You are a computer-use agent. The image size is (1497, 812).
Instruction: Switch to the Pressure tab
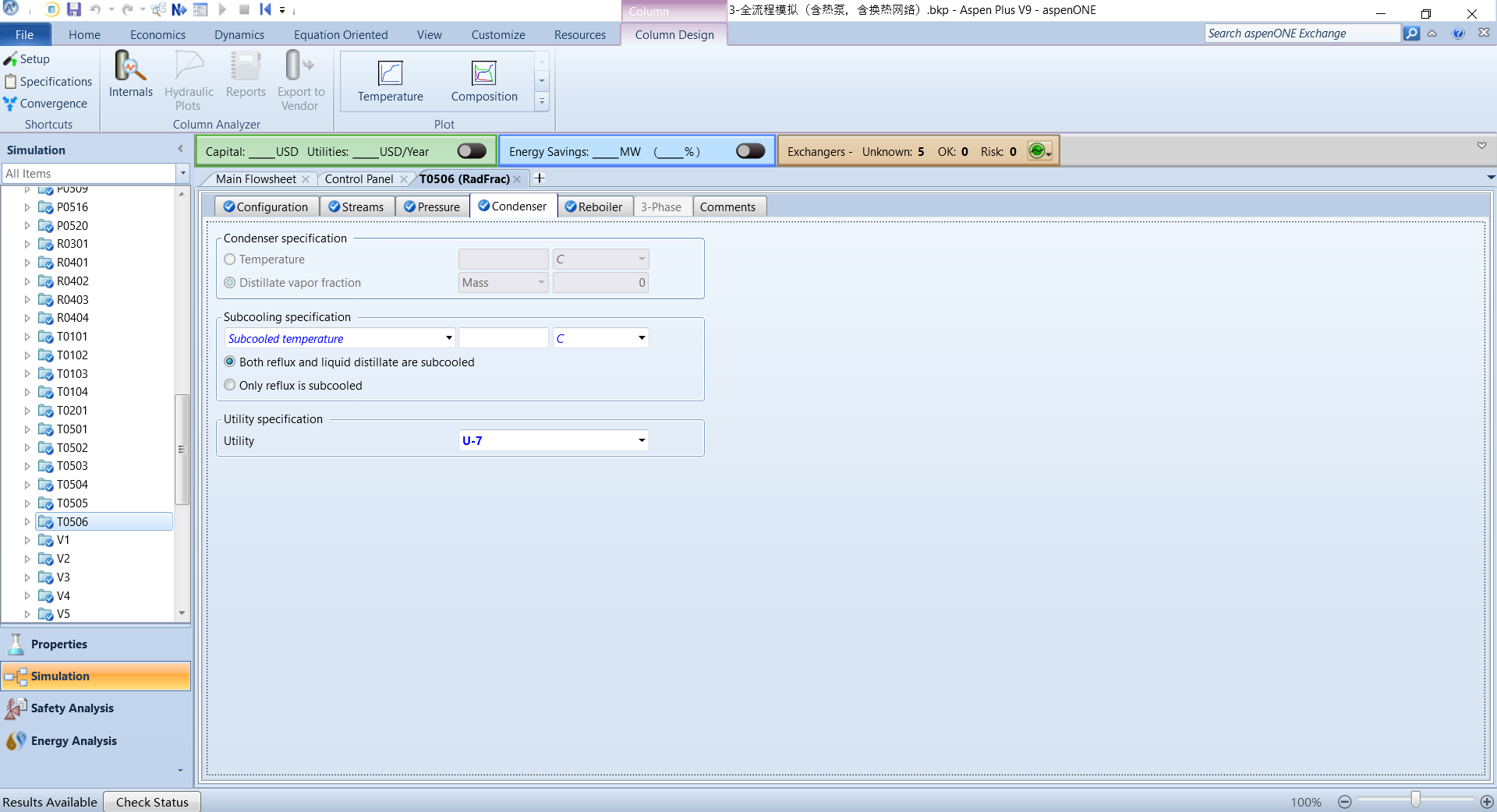pos(432,207)
